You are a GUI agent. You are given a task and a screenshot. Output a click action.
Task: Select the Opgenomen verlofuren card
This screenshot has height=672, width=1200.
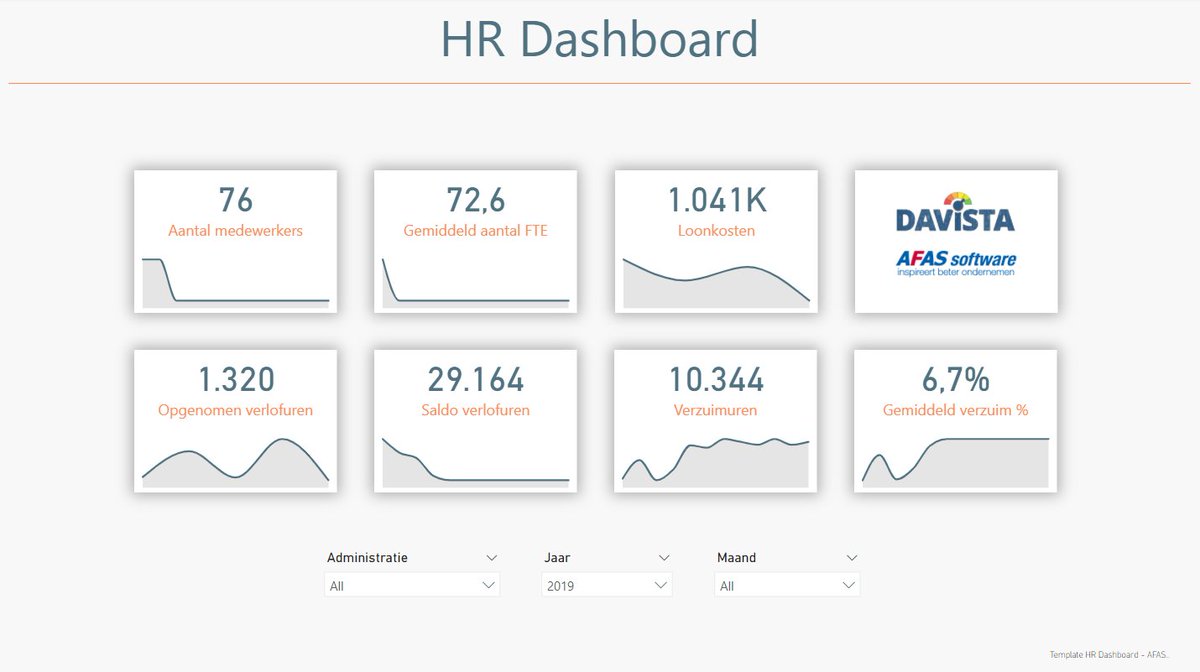click(235, 420)
